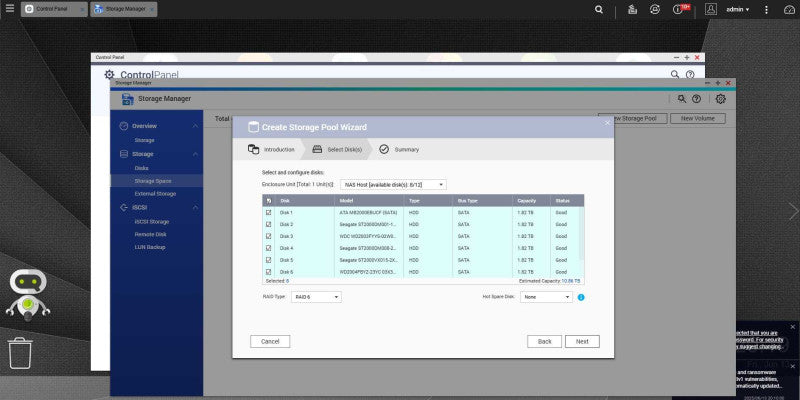Open the main hamburger menu
This screenshot has width=800, height=400.
(x=10, y=9)
